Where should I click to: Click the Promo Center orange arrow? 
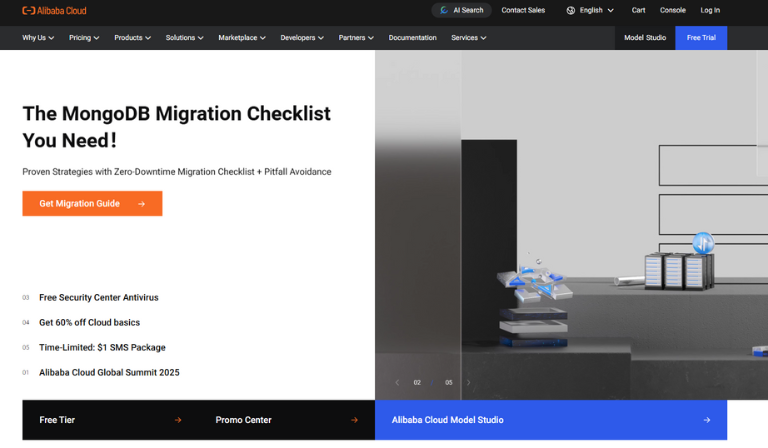(x=355, y=420)
